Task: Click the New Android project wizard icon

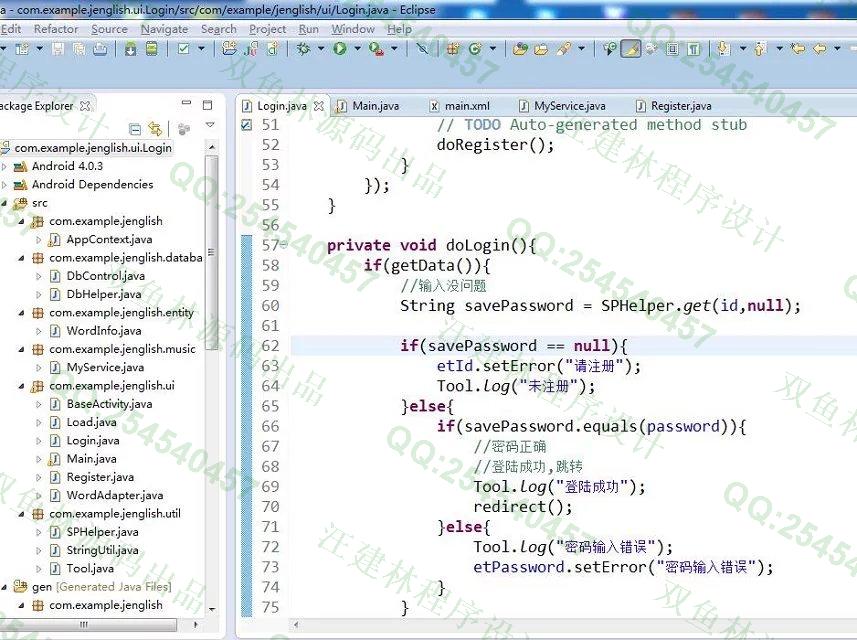Action: pyautogui.click(x=230, y=49)
